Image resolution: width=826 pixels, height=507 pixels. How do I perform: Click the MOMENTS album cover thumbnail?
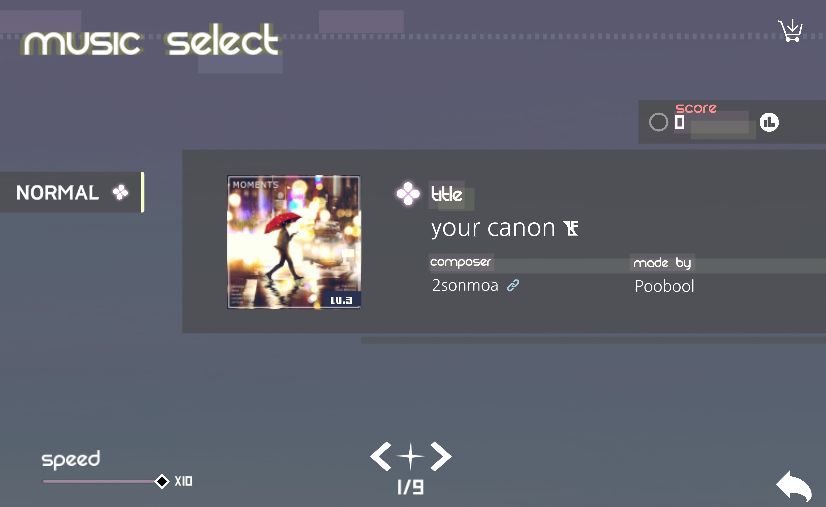(x=294, y=242)
